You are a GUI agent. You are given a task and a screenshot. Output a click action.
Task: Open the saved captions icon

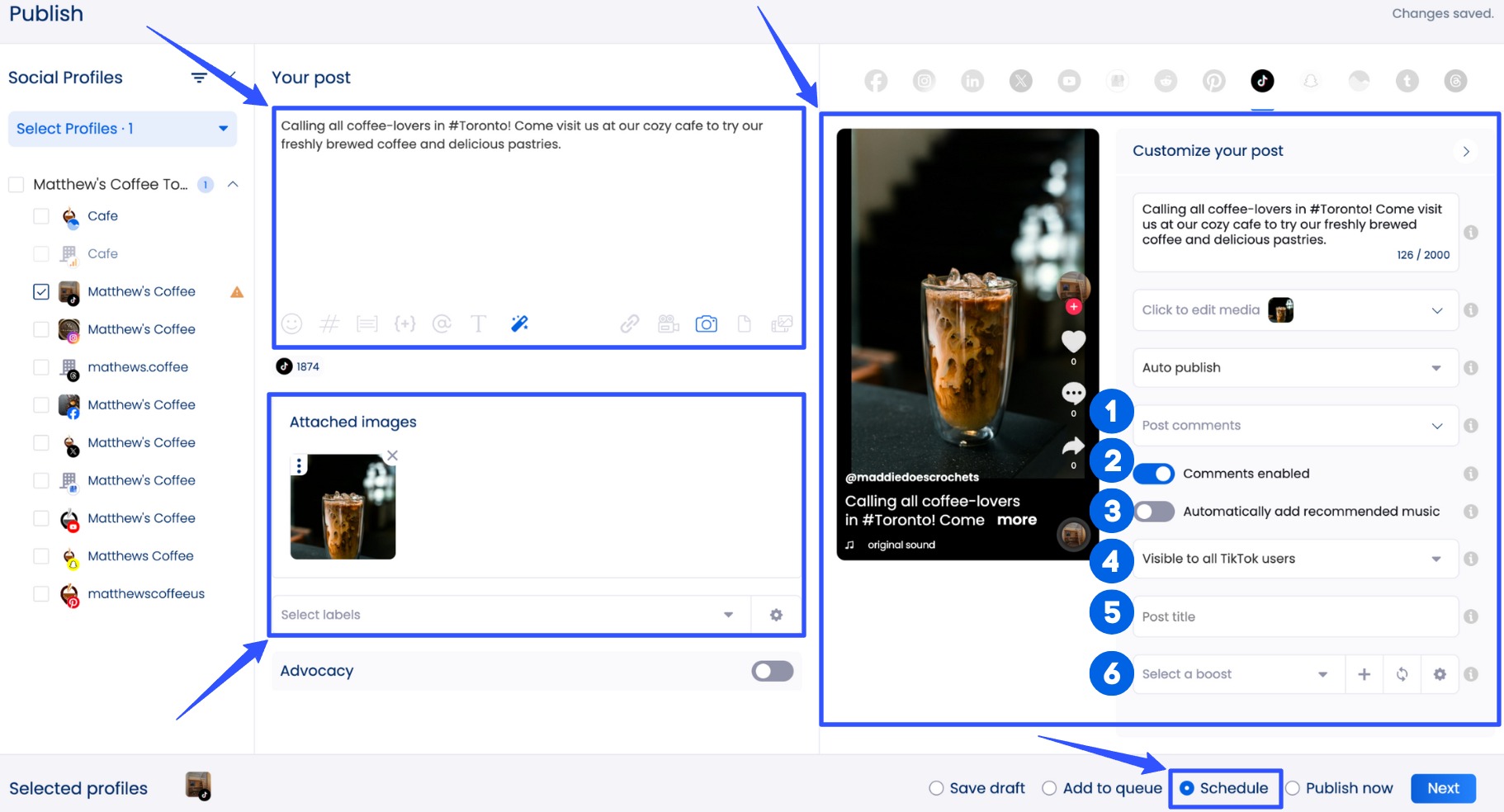point(367,323)
